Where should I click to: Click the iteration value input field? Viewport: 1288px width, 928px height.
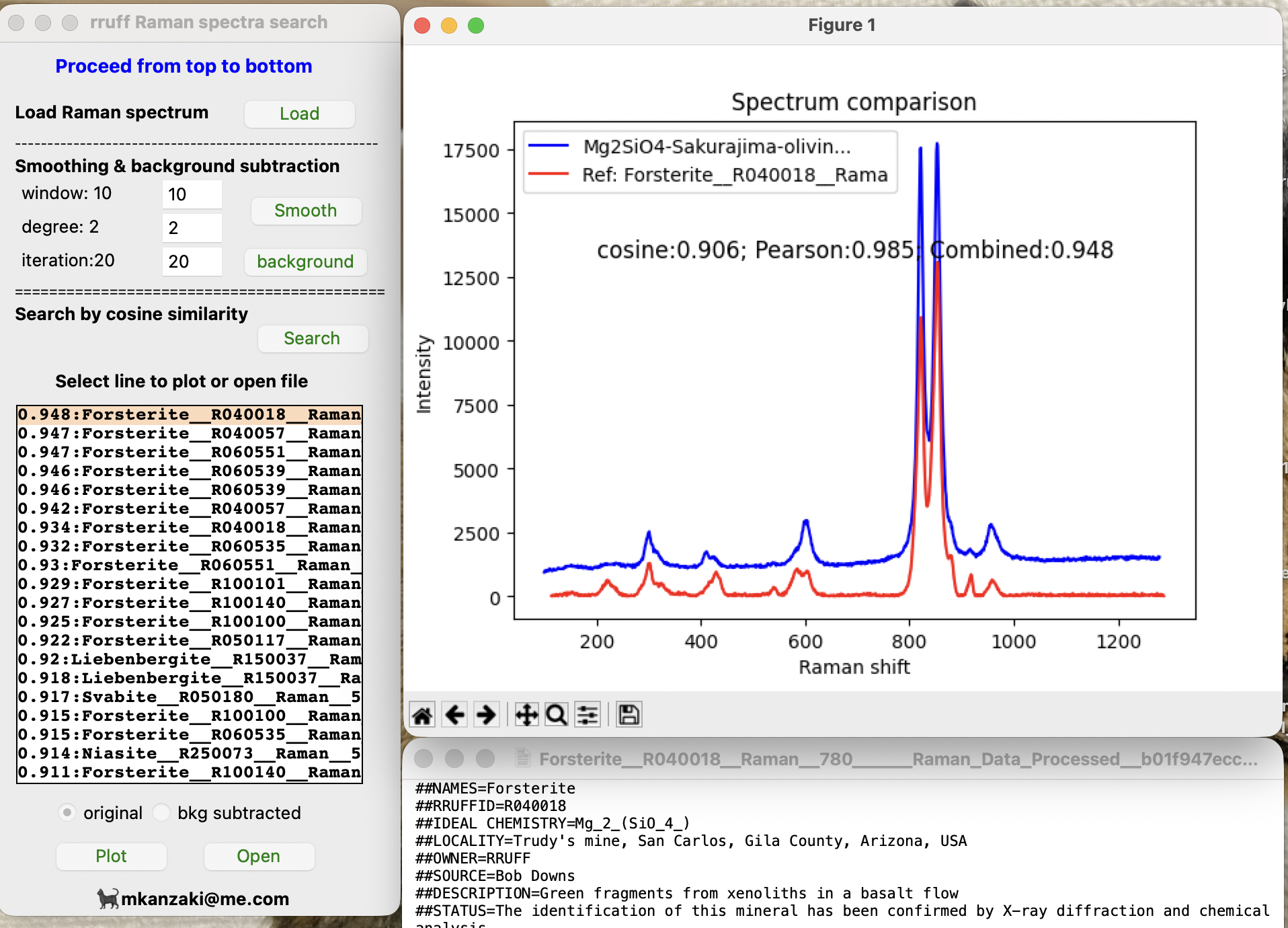point(192,262)
